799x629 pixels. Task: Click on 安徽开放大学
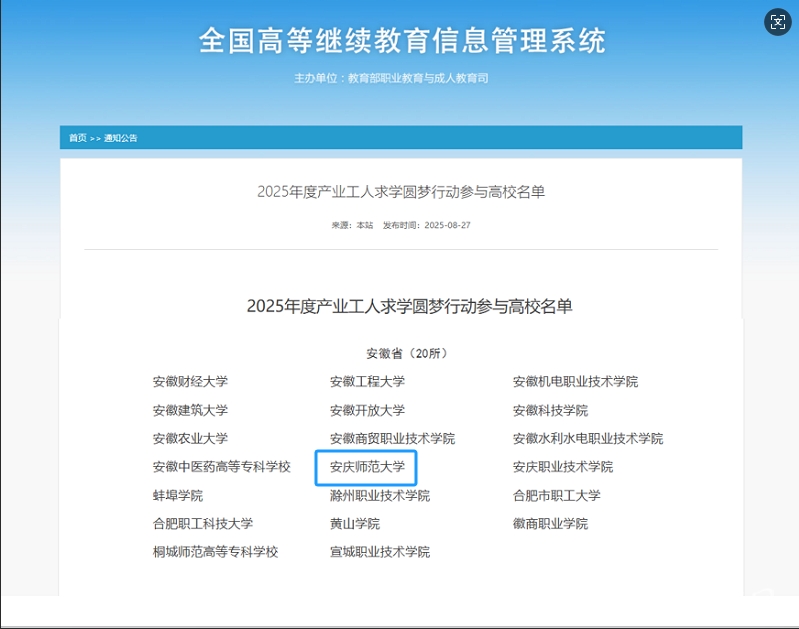pyautogui.click(x=367, y=410)
